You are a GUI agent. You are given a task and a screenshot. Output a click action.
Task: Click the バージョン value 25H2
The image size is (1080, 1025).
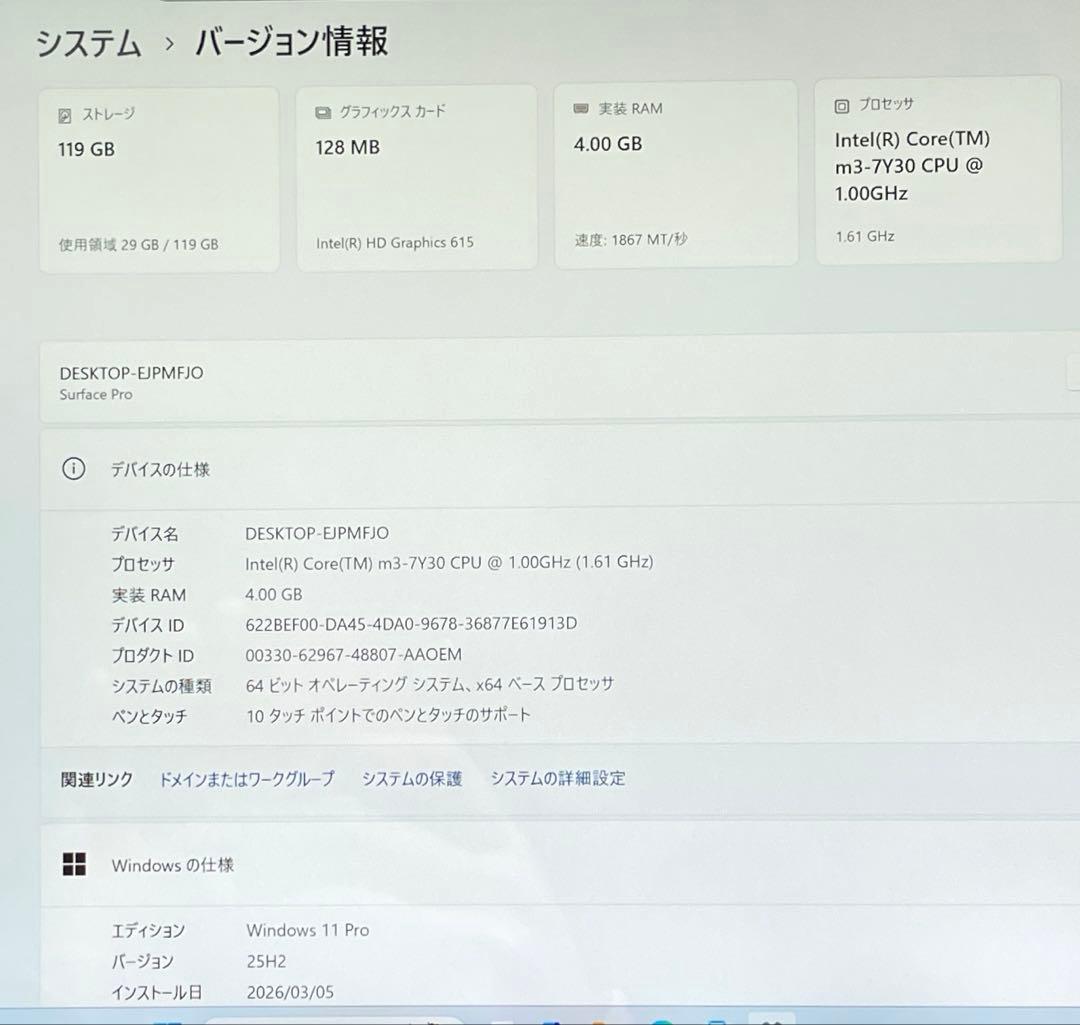(266, 961)
